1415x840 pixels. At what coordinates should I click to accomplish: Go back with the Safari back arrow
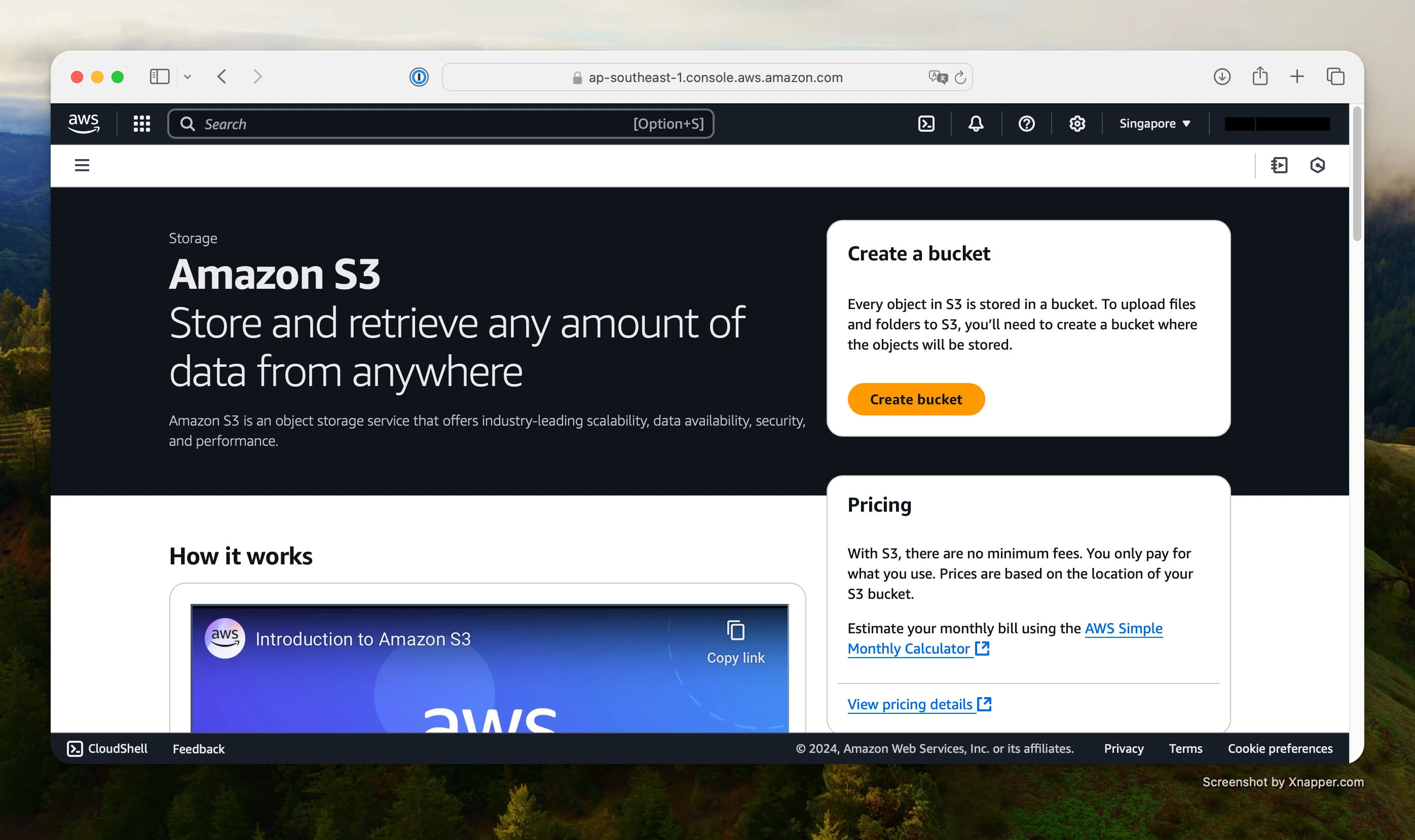[x=222, y=77]
